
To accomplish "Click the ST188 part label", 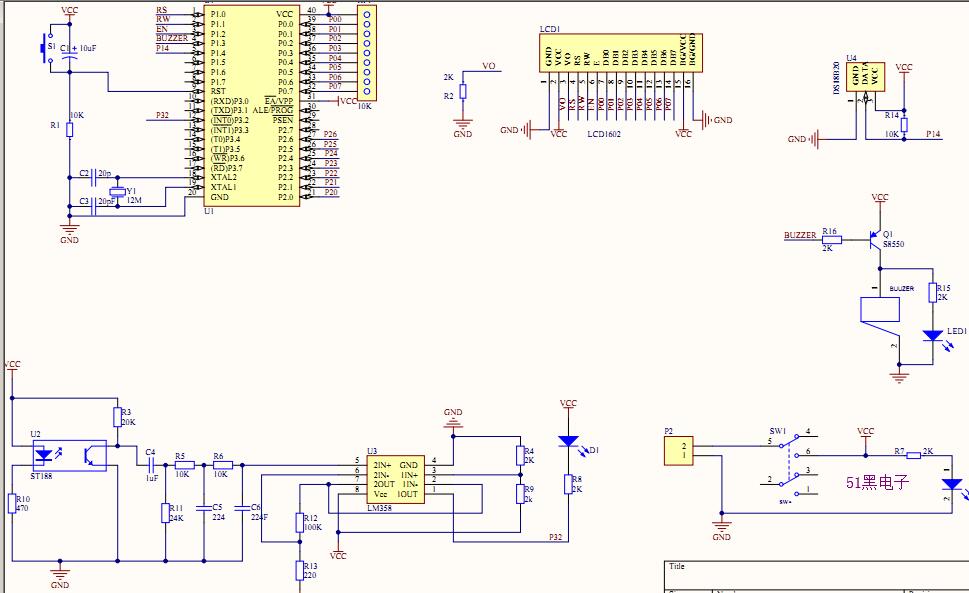I will click(x=41, y=477).
